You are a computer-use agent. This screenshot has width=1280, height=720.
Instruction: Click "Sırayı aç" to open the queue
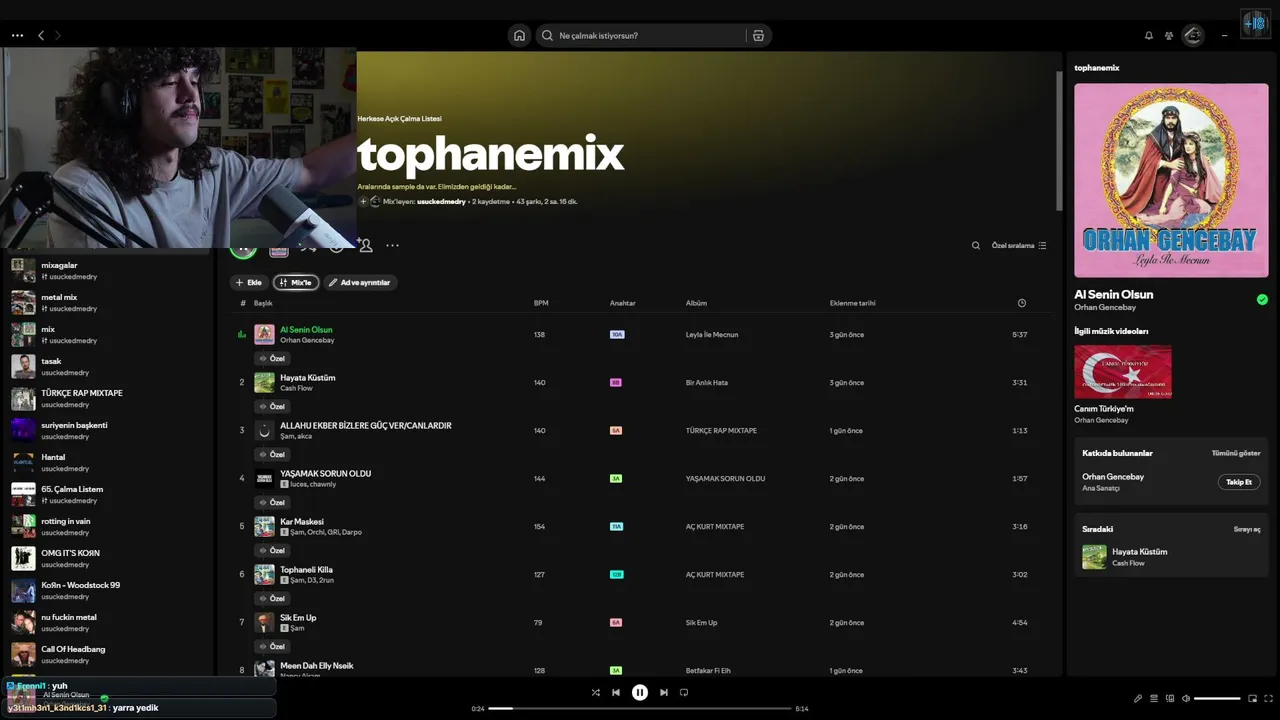point(1247,529)
